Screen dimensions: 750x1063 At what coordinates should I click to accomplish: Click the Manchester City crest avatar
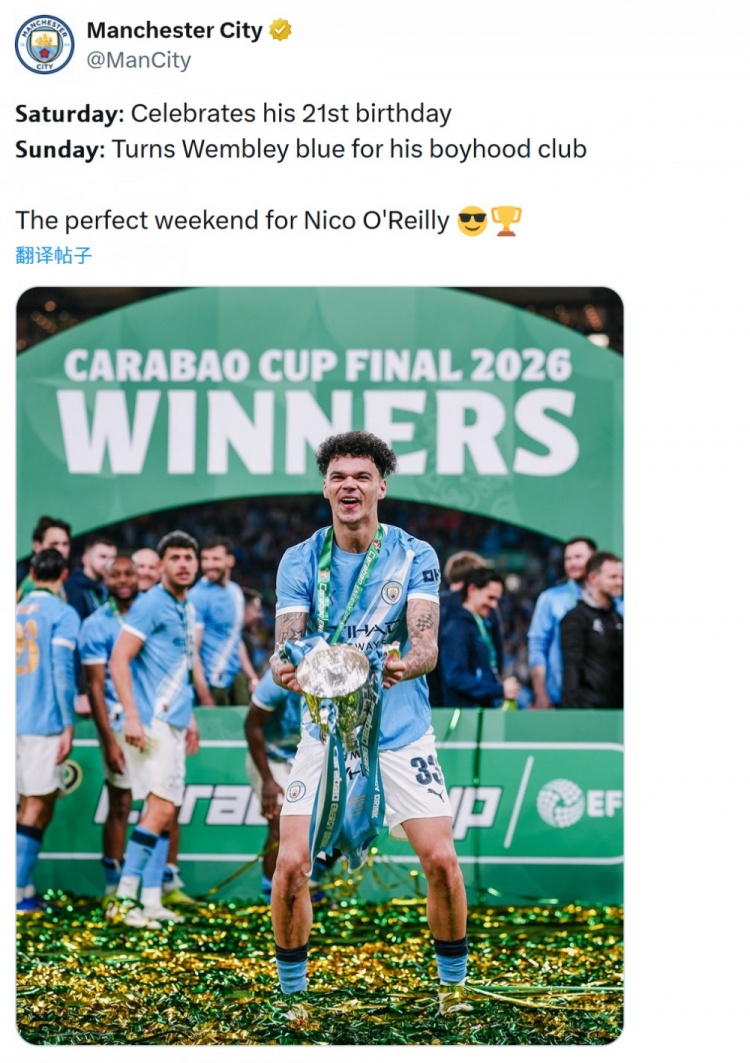pyautogui.click(x=44, y=45)
